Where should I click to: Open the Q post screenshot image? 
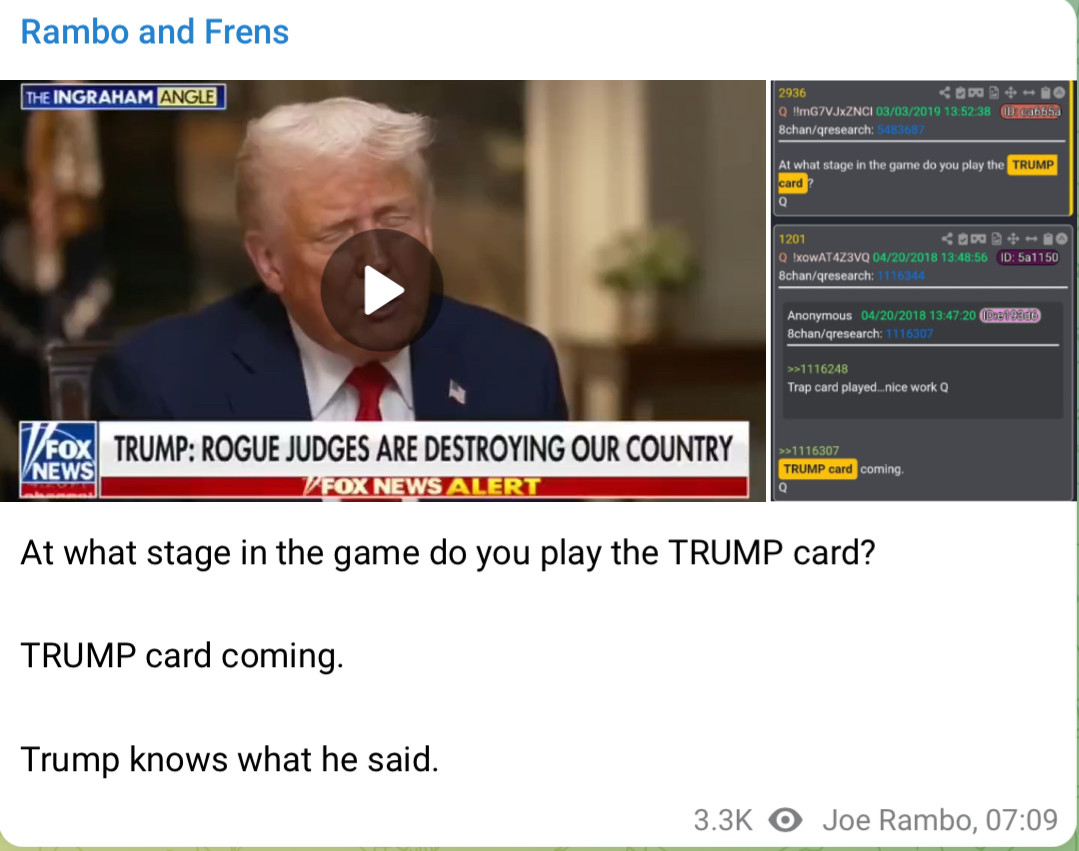[x=921, y=290]
